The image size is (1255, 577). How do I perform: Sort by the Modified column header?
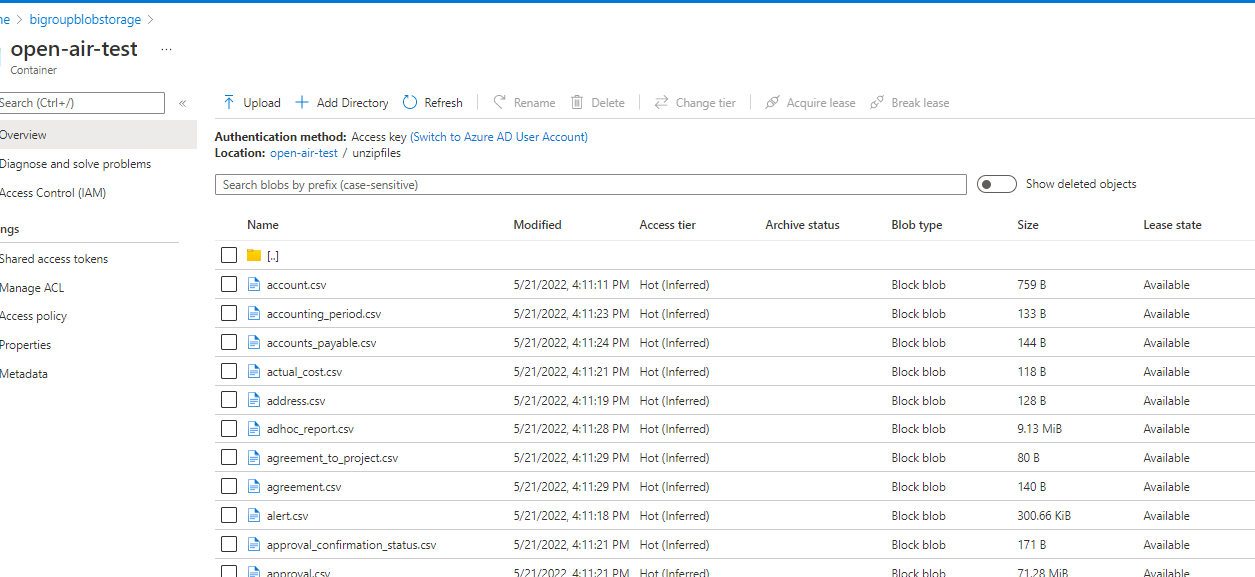click(x=537, y=225)
